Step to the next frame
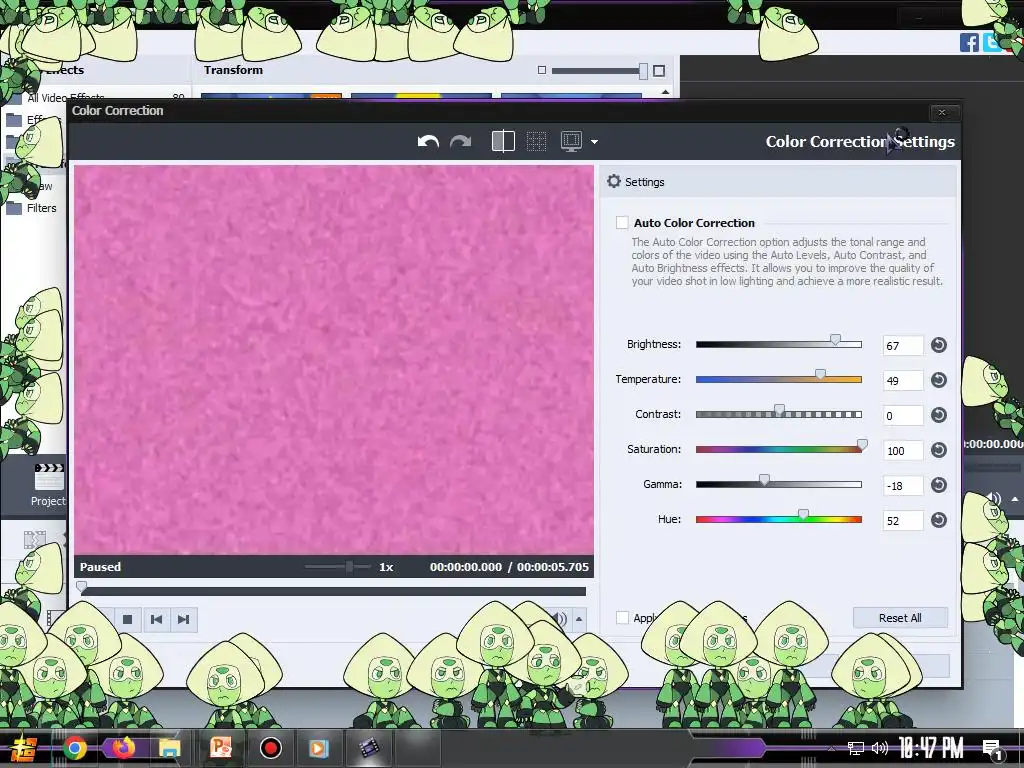 click(184, 619)
